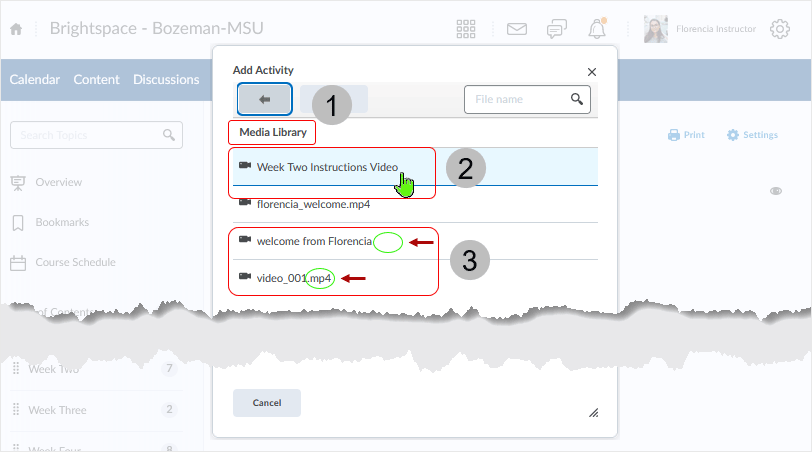The image size is (812, 452).
Task: Open the Week Two module
Action: point(54,369)
